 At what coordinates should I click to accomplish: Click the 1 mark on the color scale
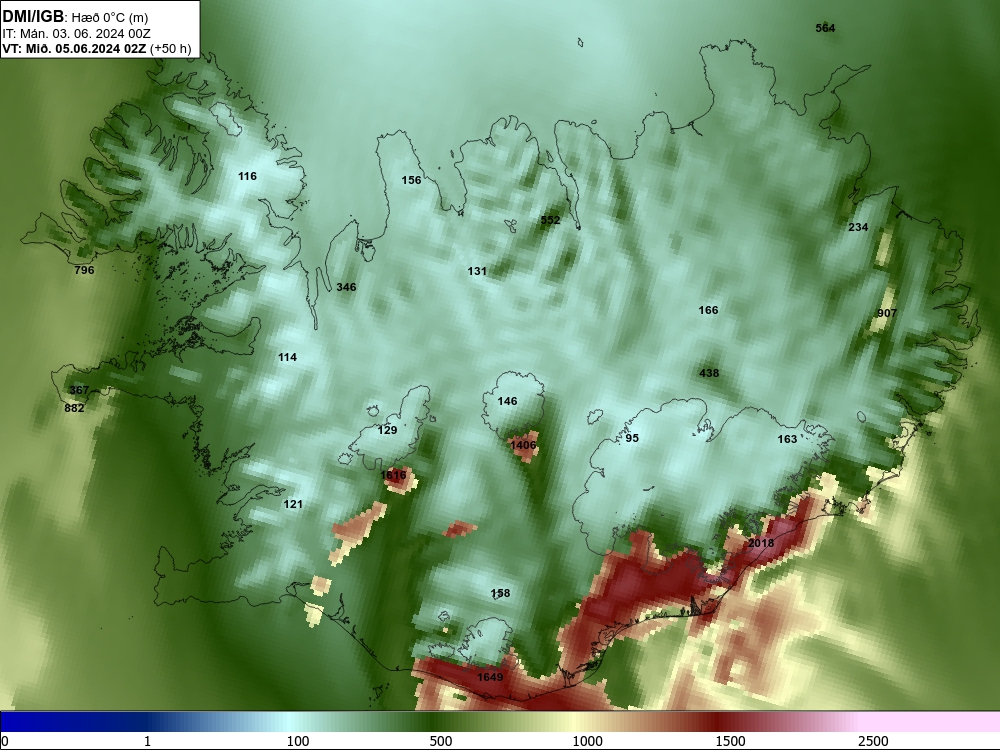pyautogui.click(x=147, y=741)
